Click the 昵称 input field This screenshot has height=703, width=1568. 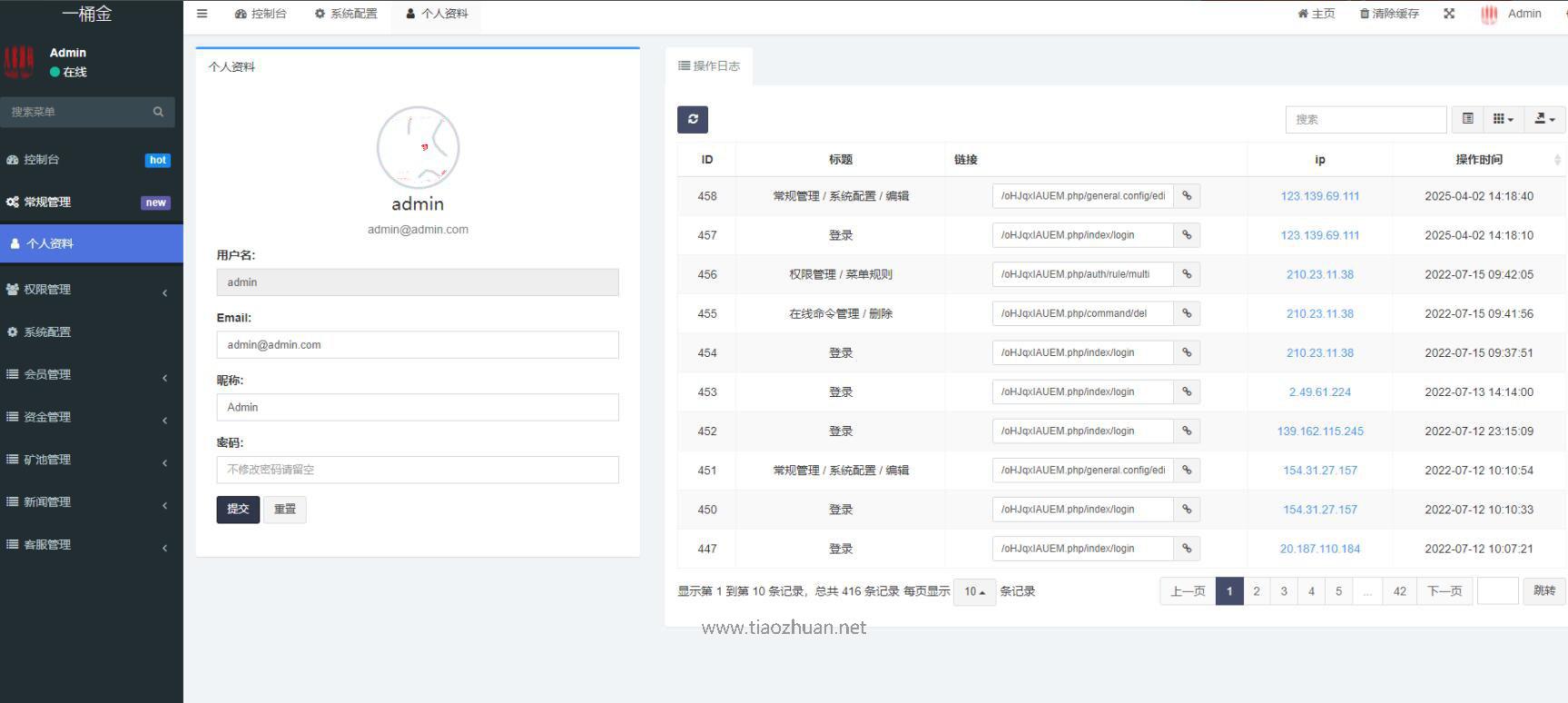pyautogui.click(x=418, y=407)
